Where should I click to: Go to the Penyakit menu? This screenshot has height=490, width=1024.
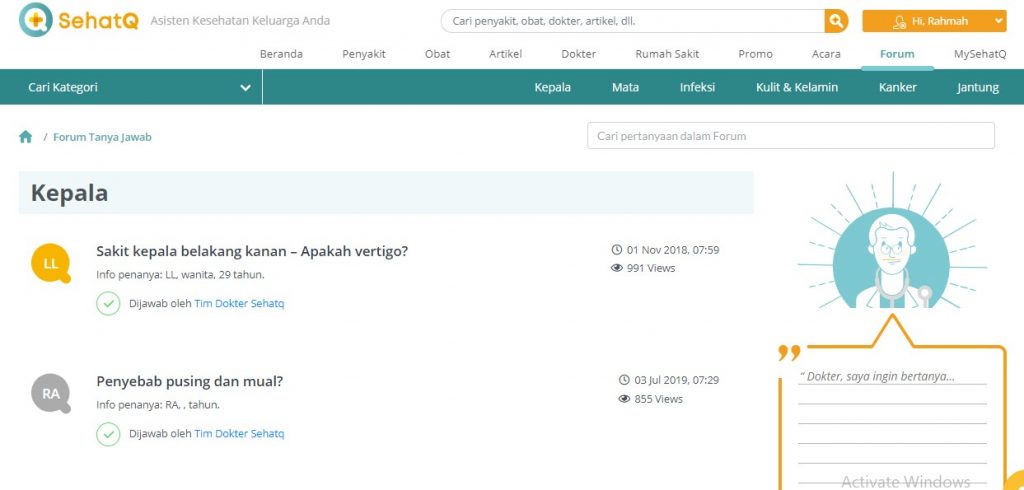[x=364, y=54]
